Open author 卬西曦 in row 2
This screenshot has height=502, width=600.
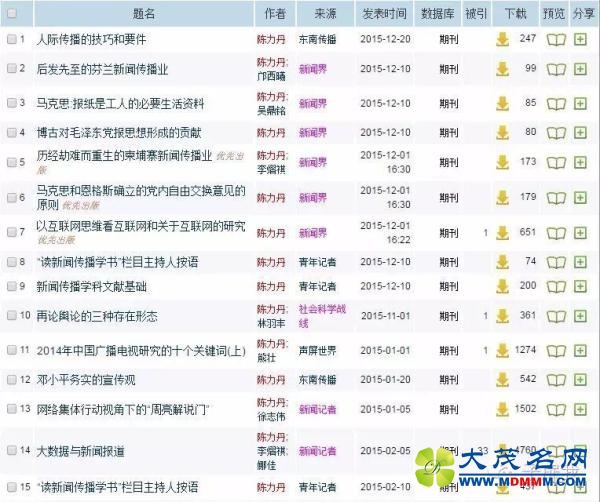(271, 76)
